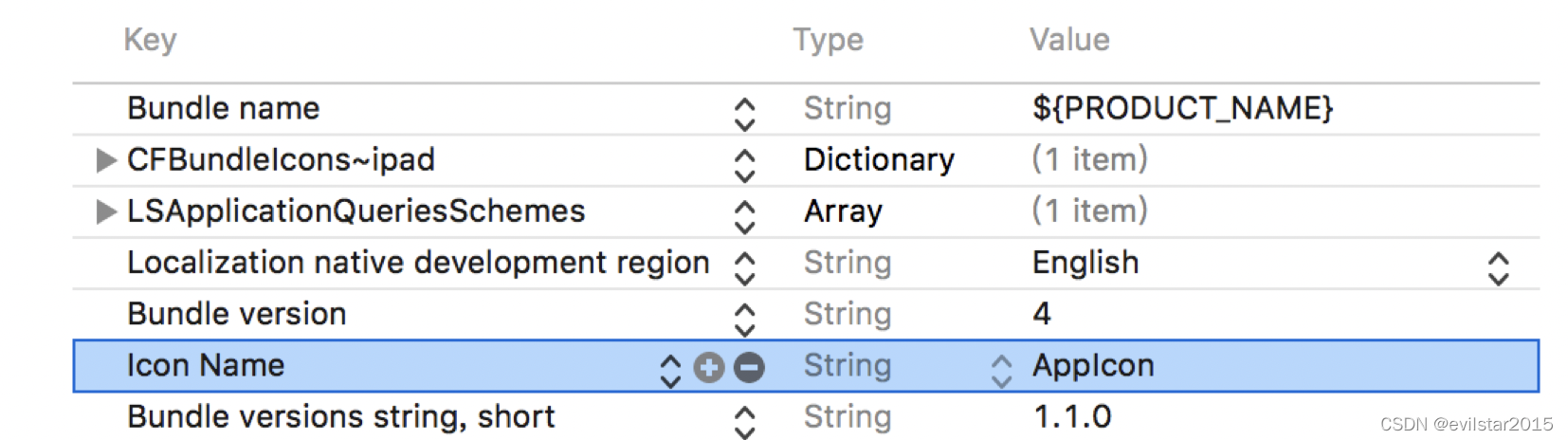Click the minus icon in Icon Name row

pos(749,367)
